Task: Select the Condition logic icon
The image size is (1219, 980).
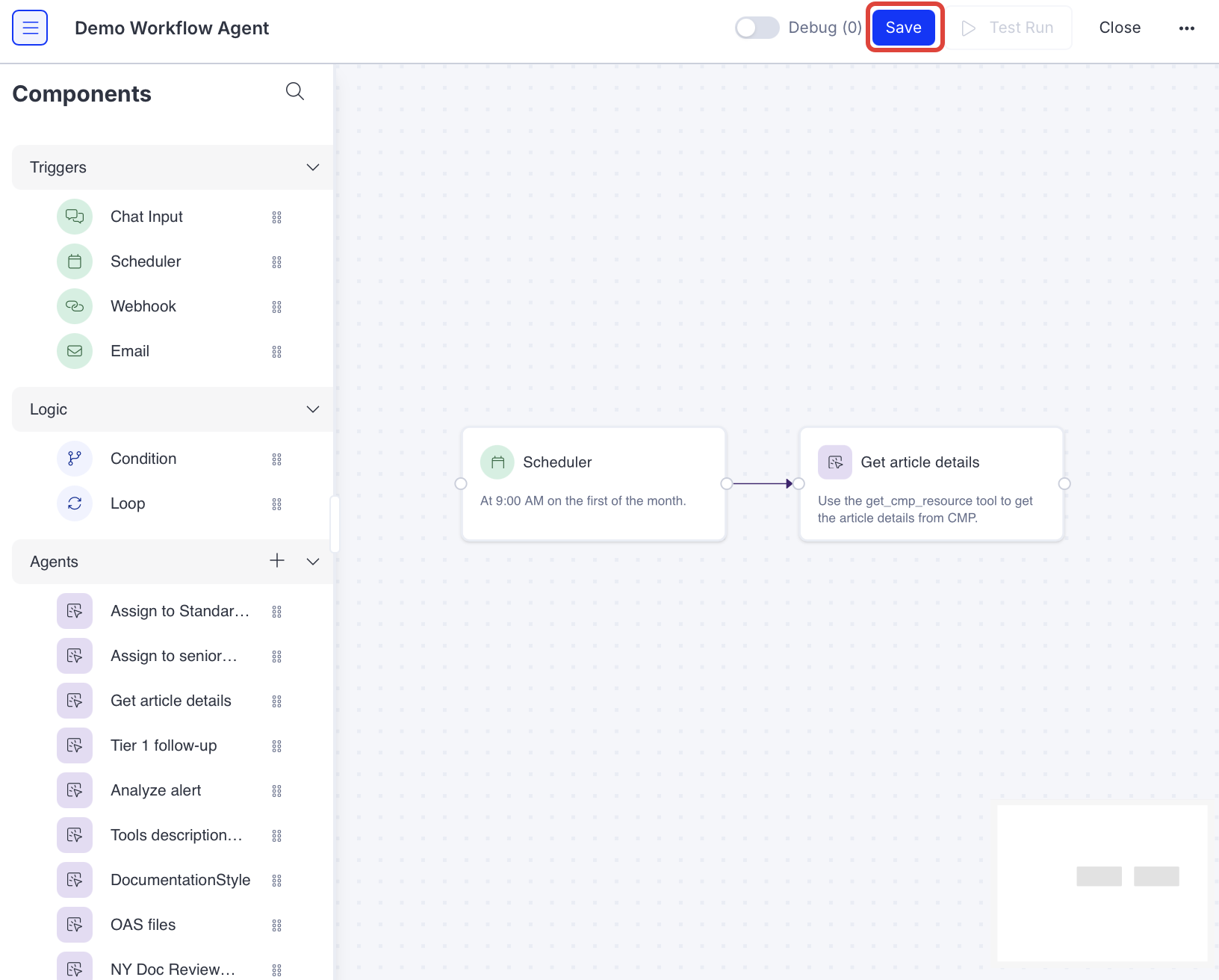Action: click(75, 459)
